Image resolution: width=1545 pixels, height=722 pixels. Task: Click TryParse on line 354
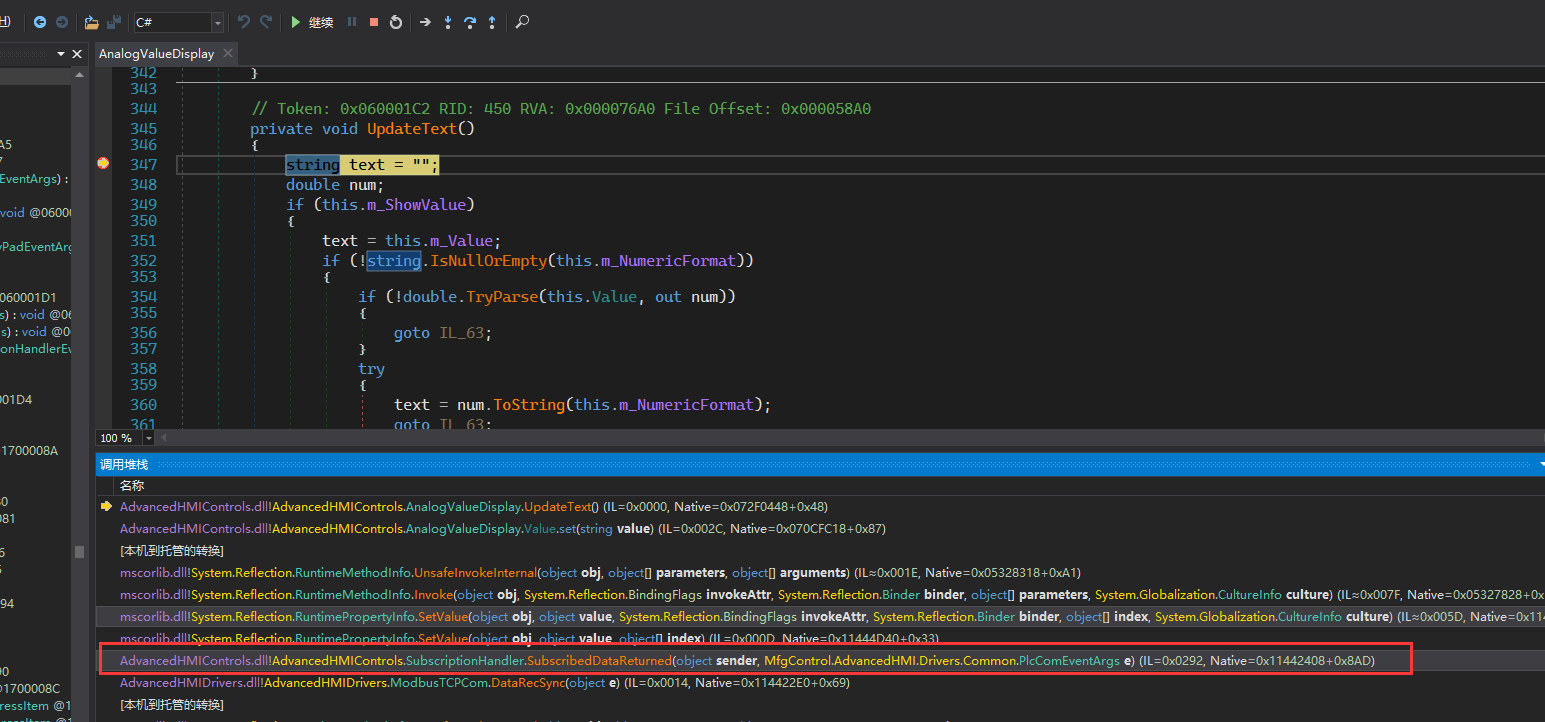[x=501, y=297]
